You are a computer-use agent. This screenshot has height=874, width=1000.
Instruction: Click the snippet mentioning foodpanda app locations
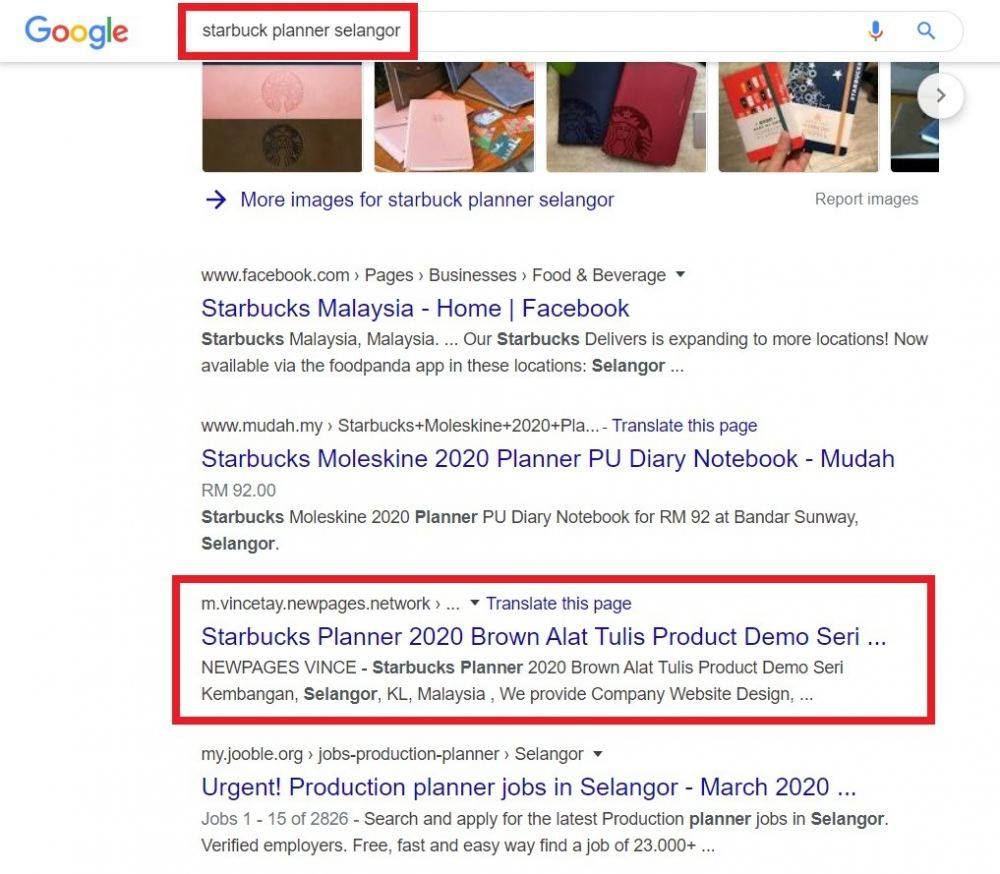coord(564,352)
